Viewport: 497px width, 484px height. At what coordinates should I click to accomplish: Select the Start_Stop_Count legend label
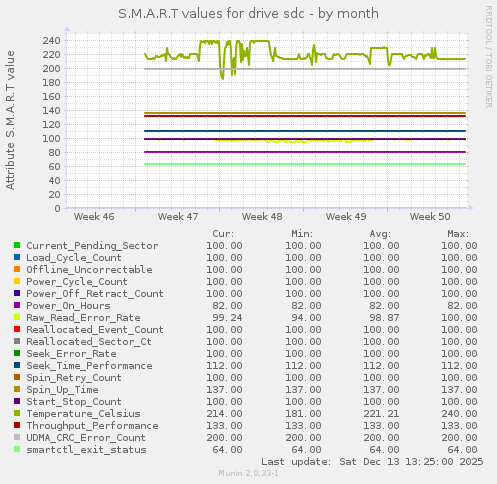(74, 402)
